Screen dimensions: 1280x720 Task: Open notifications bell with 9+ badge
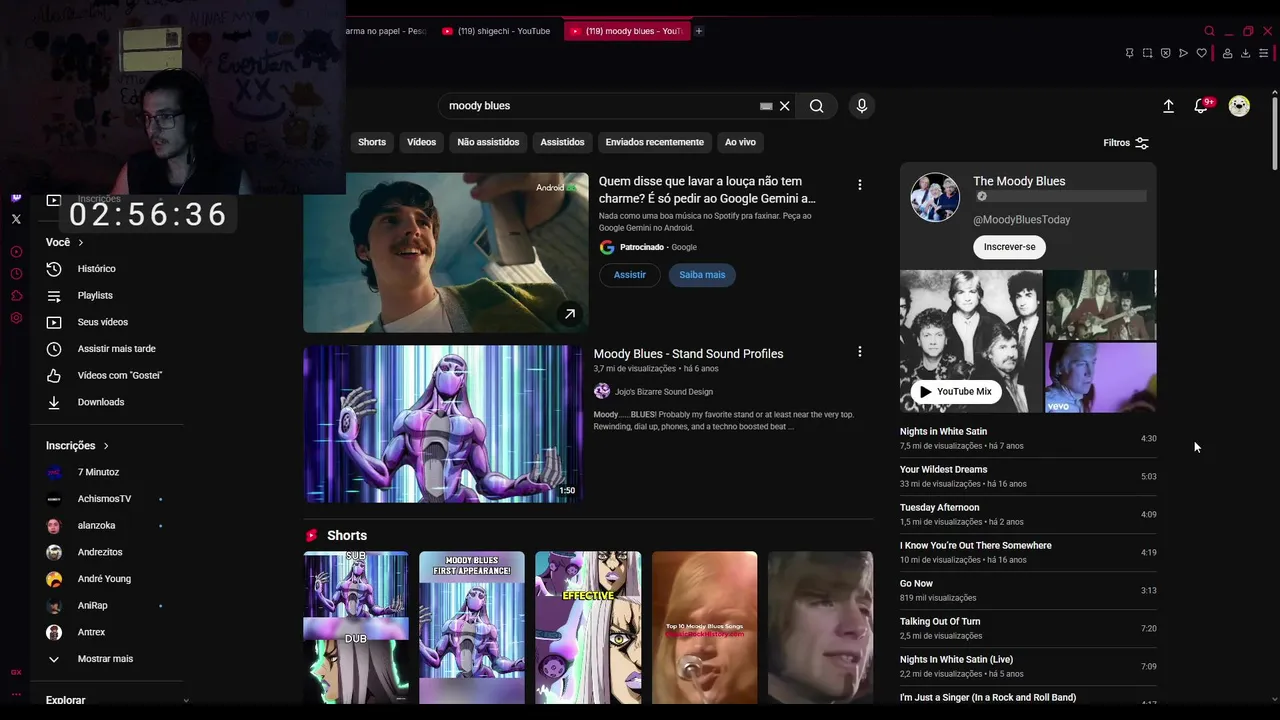pos(1202,106)
